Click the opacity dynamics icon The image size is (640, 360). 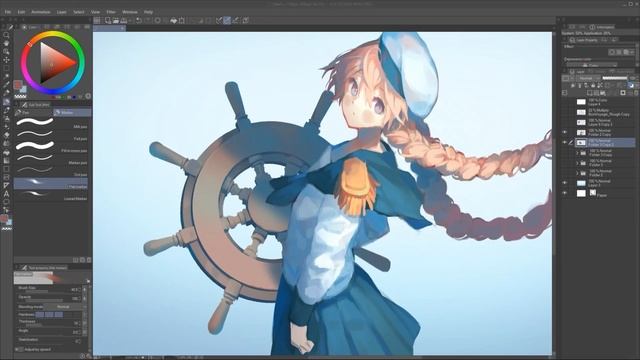click(x=85, y=298)
